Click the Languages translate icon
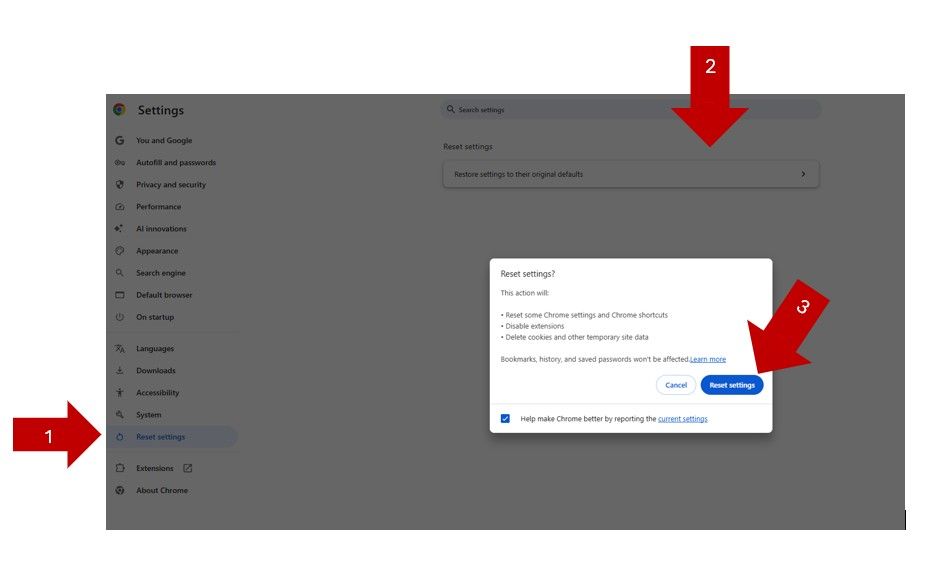This screenshot has width=946, height=585. [119, 349]
